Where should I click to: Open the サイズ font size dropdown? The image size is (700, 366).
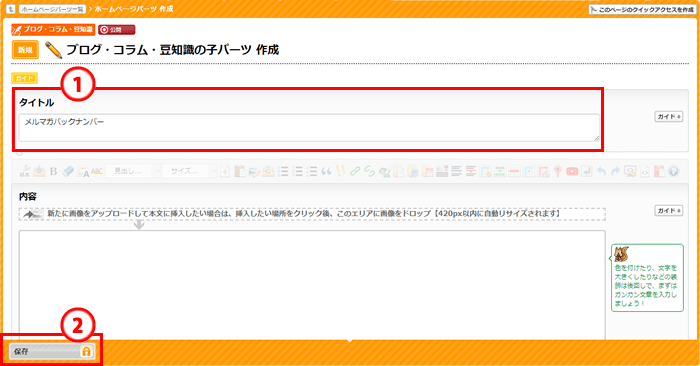pos(189,171)
